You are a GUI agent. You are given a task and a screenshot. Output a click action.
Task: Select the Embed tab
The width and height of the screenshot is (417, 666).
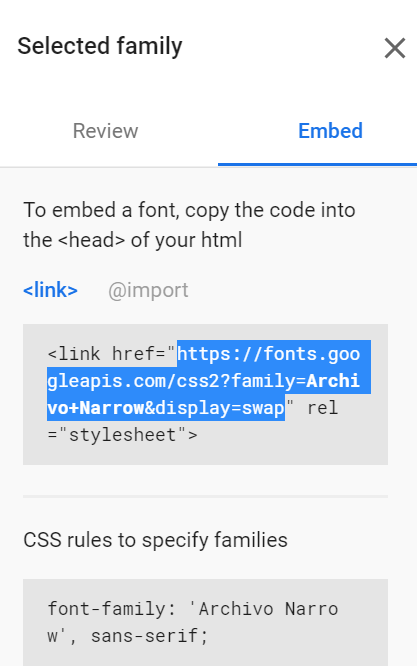pos(330,131)
